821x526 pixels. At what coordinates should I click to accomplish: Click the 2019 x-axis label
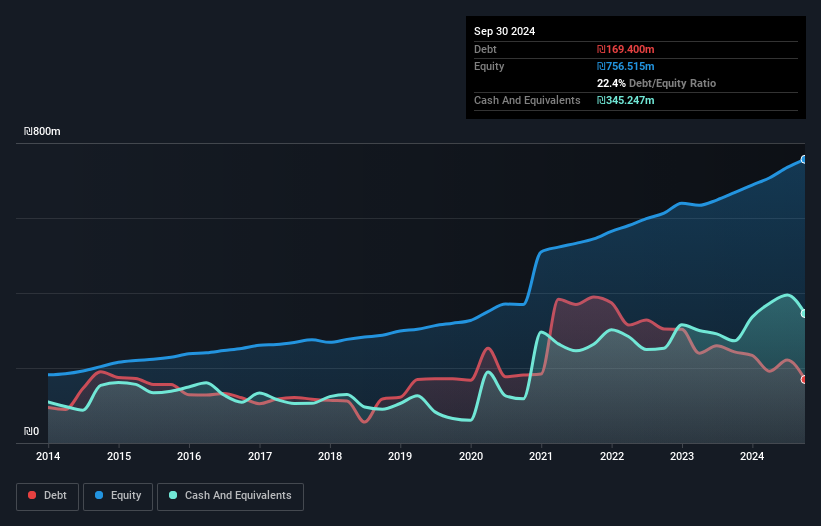[x=400, y=456]
